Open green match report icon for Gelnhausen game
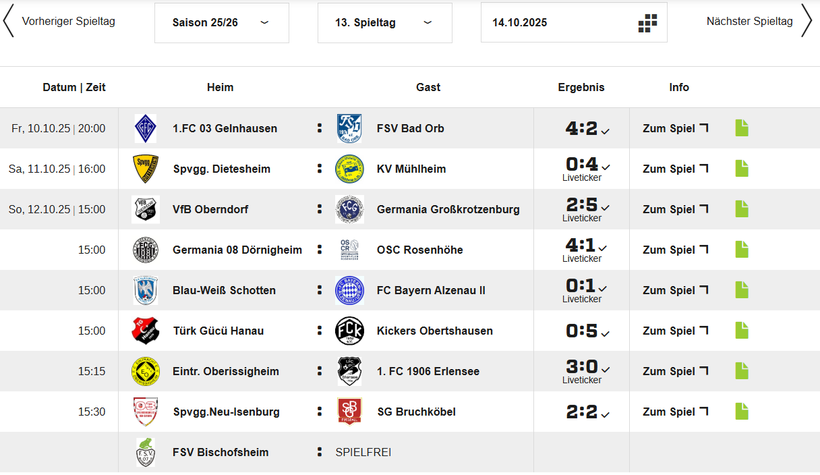 pos(741,128)
